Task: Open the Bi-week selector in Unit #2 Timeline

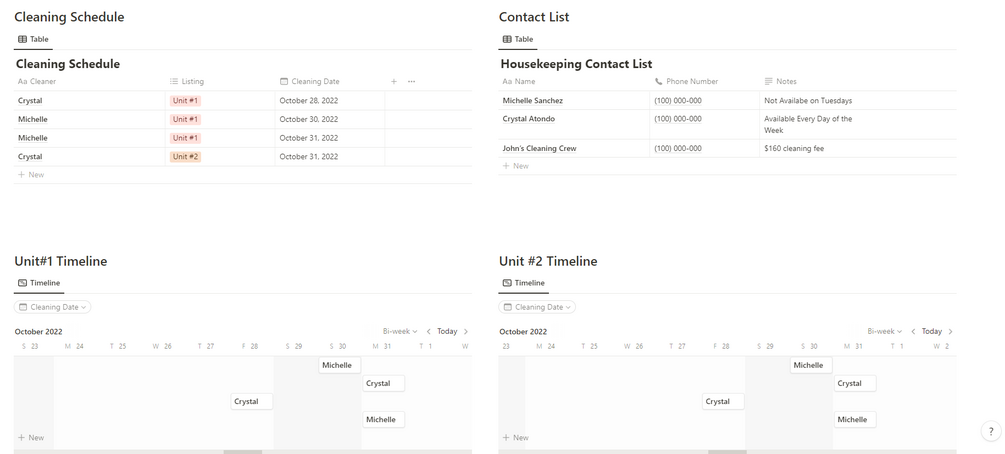Action: point(884,332)
